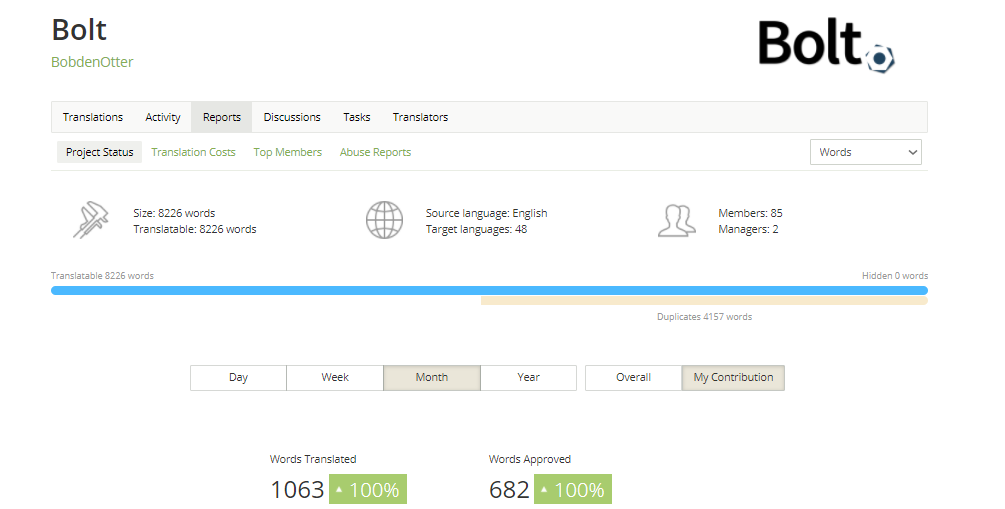
Task: Click the 1063 words translated value
Action: coord(297,490)
